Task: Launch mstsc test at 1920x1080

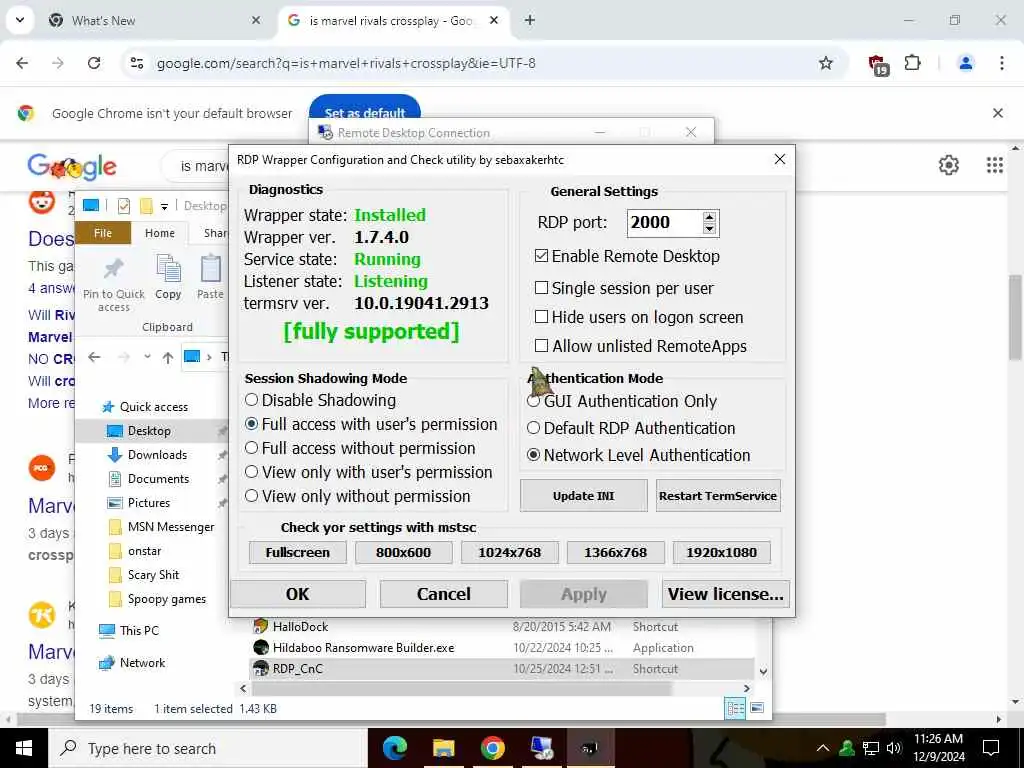Action: click(722, 552)
